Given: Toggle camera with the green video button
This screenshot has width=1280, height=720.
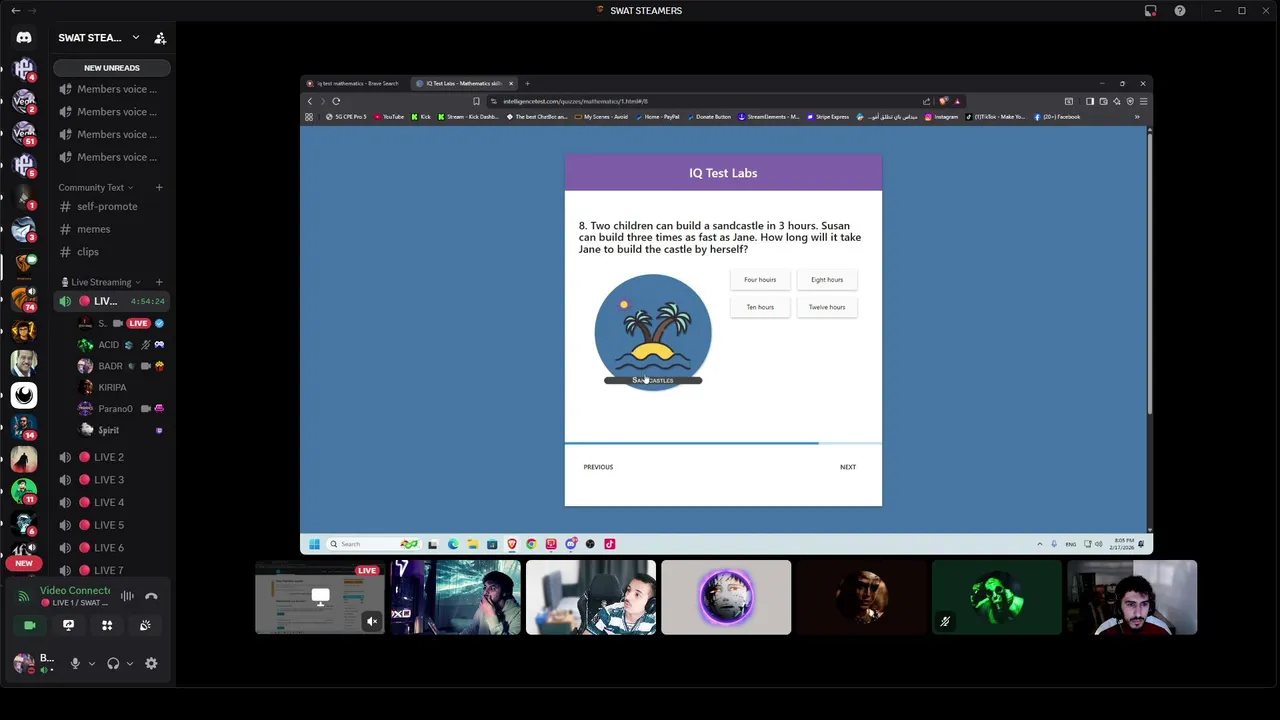Looking at the screenshot, I should [x=30, y=625].
